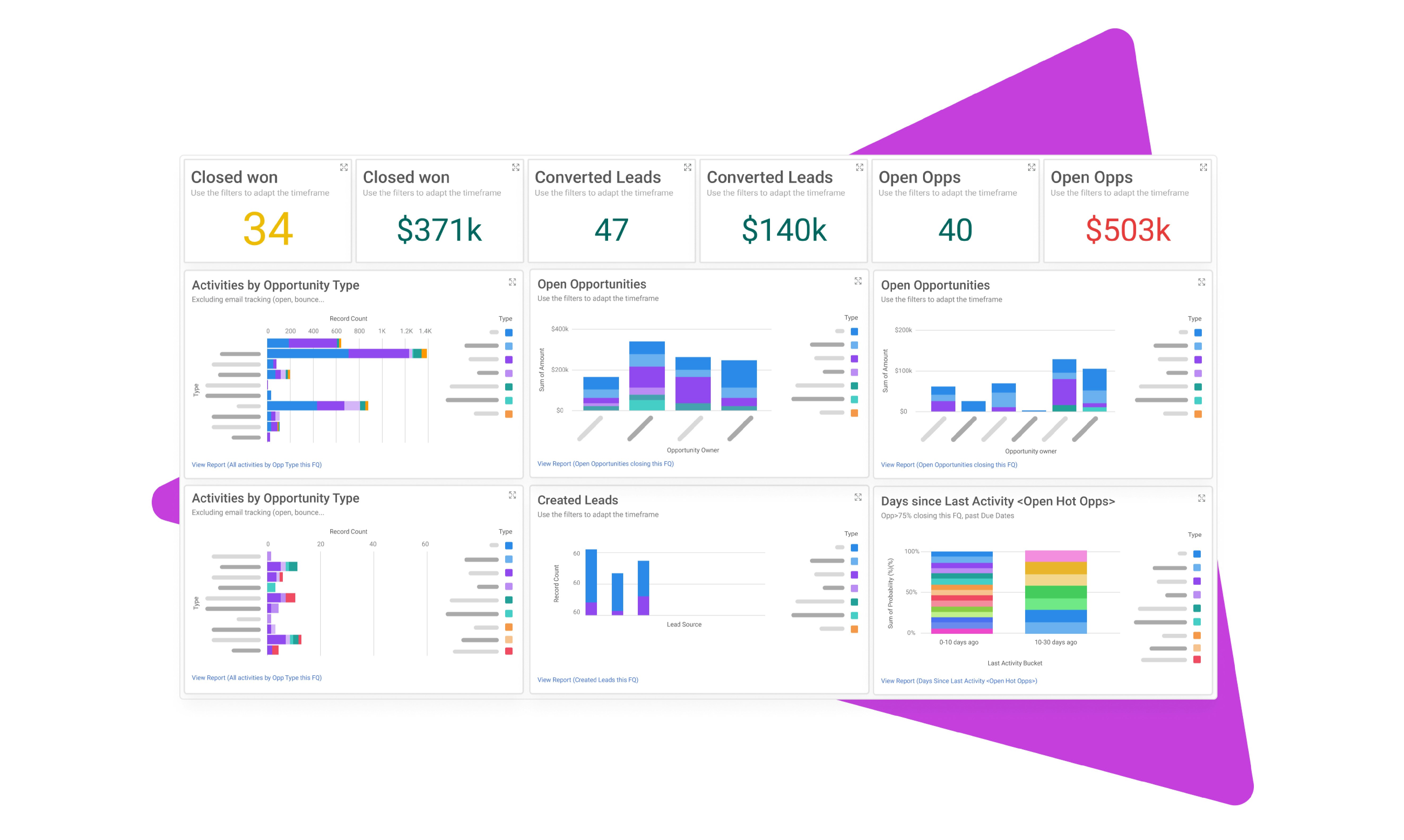Expand Days since Last Activity chart
Screen dimensions: 1404x840
point(1201,498)
